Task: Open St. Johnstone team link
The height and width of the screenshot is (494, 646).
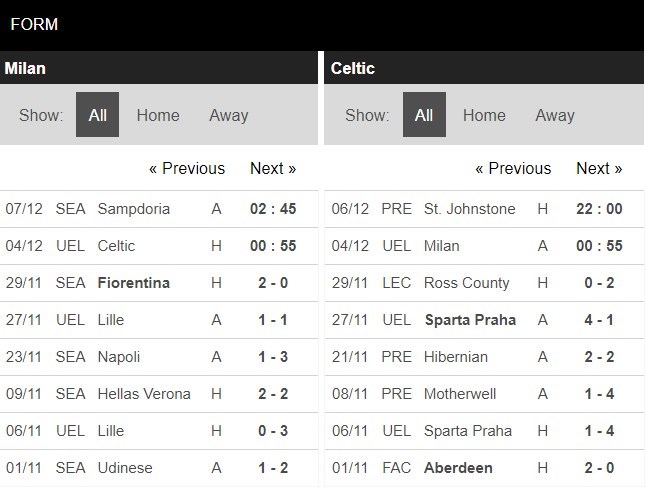Action: [469, 209]
